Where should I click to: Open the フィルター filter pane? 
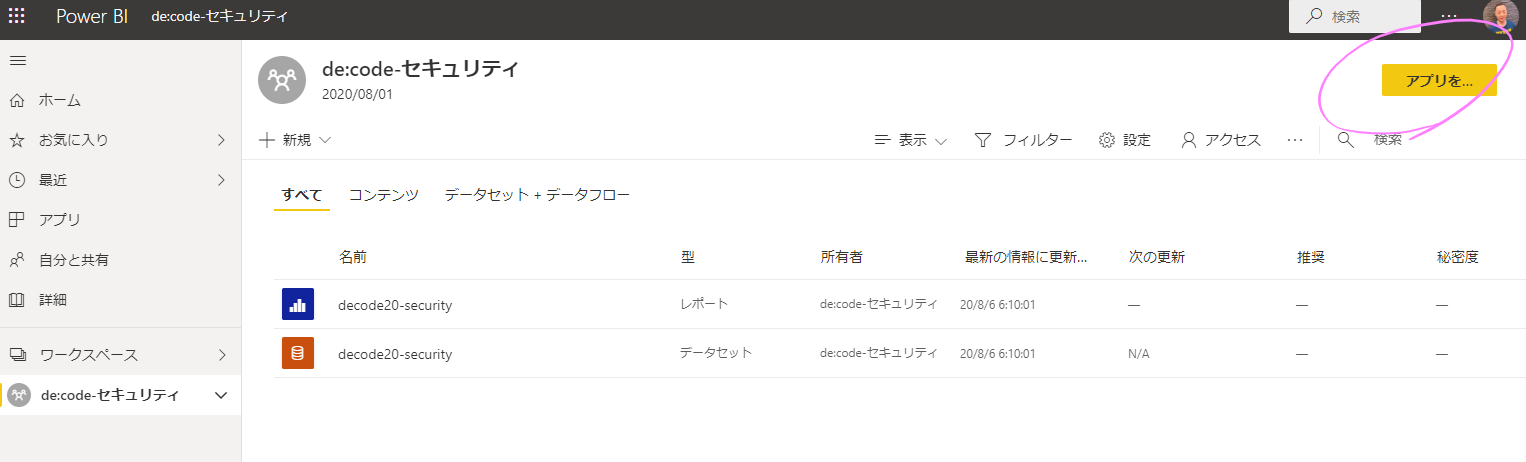tap(1023, 140)
